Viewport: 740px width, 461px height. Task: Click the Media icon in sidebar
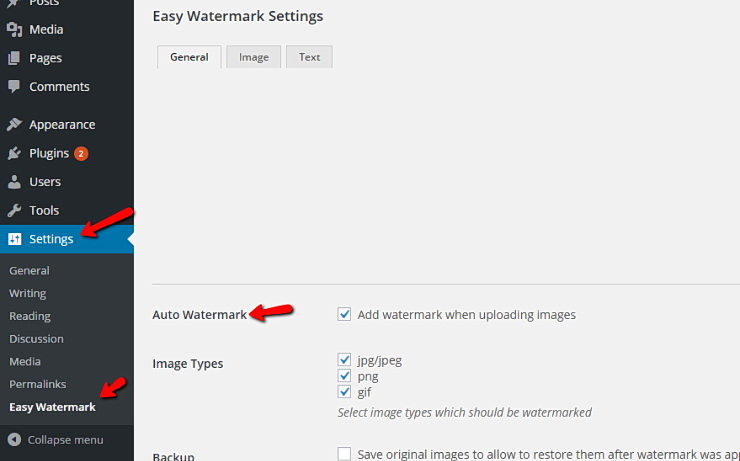14,30
